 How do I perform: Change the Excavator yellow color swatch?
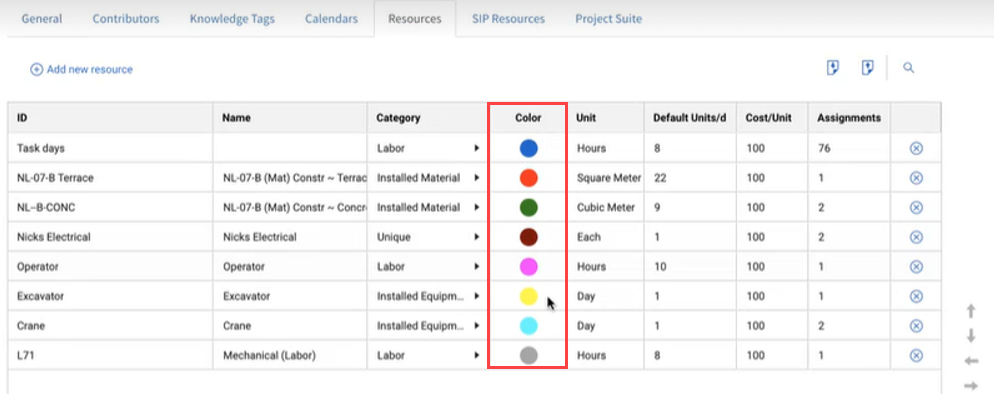click(x=529, y=296)
